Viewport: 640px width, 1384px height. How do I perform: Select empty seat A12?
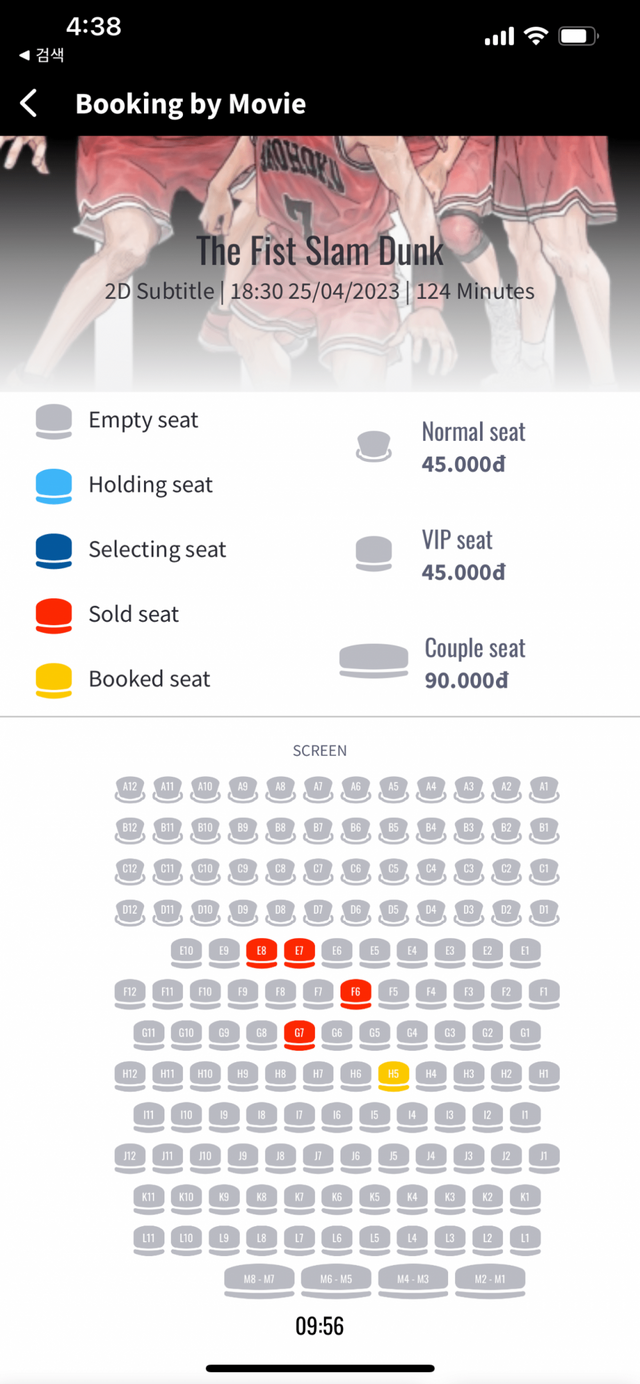(129, 788)
